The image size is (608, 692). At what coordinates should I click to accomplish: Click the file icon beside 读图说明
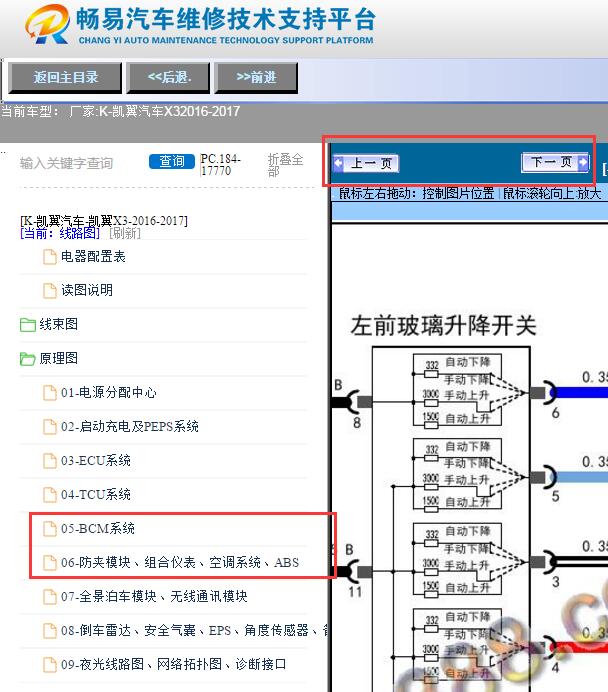(50, 290)
